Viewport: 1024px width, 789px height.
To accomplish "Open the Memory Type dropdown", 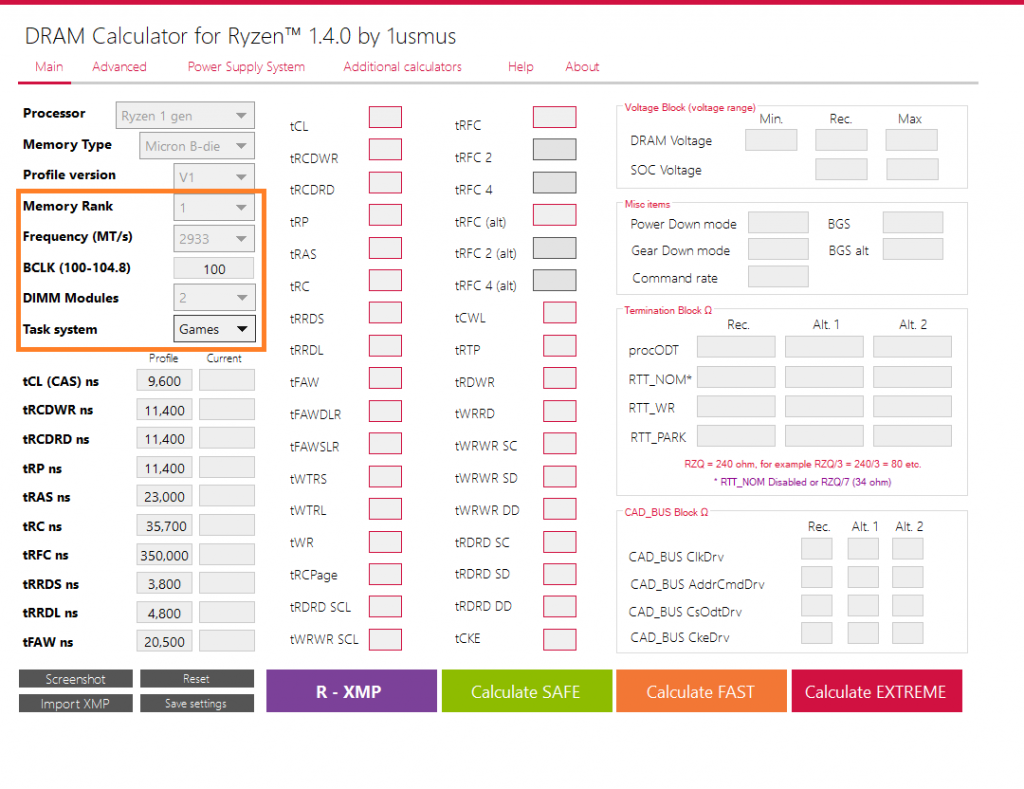I will click(197, 146).
